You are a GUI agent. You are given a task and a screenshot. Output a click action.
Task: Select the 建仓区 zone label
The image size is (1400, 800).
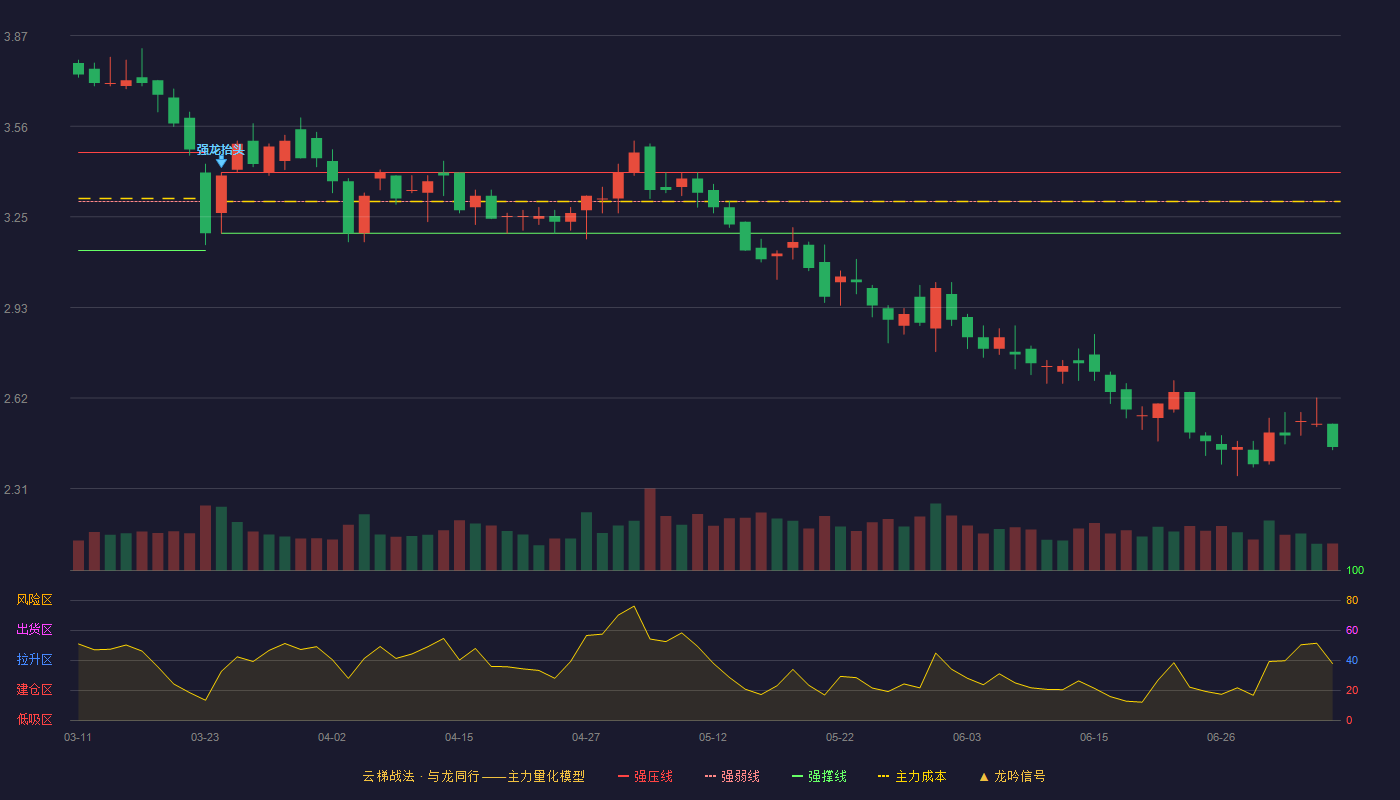pyautogui.click(x=34, y=690)
